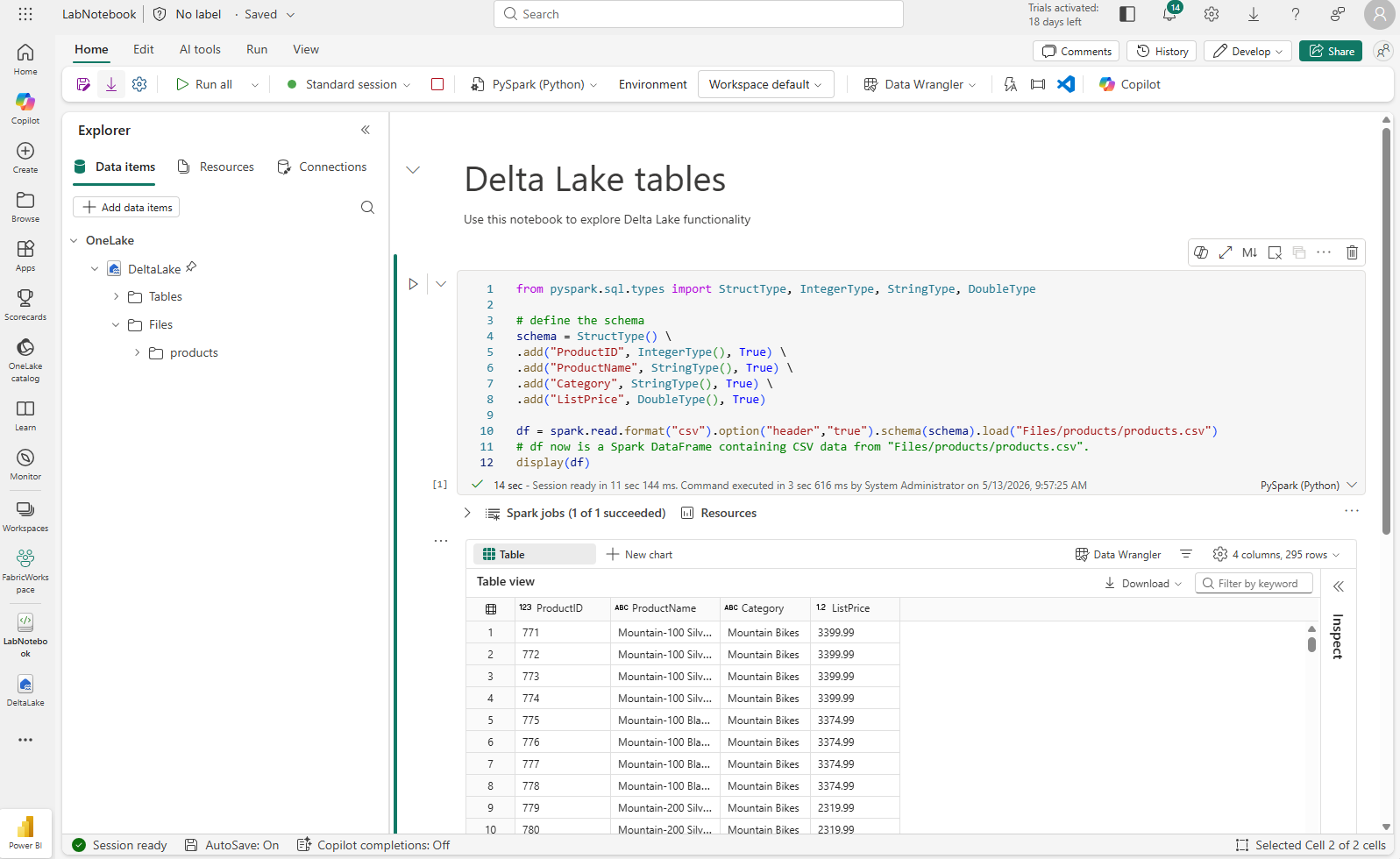The height and width of the screenshot is (859, 1400).
Task: Click the Filter by keyword field
Action: click(x=1254, y=584)
